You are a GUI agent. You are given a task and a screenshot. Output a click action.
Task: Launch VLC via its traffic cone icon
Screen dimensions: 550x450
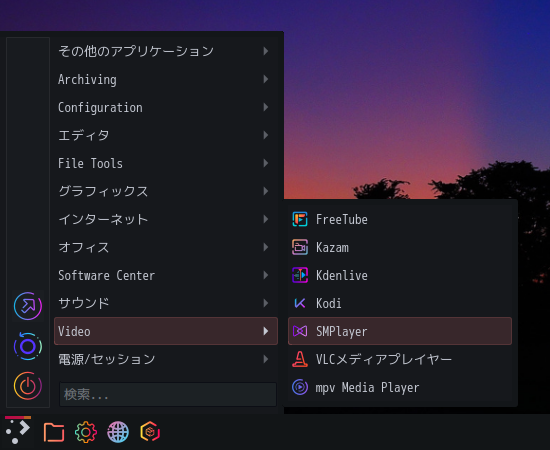pos(300,359)
